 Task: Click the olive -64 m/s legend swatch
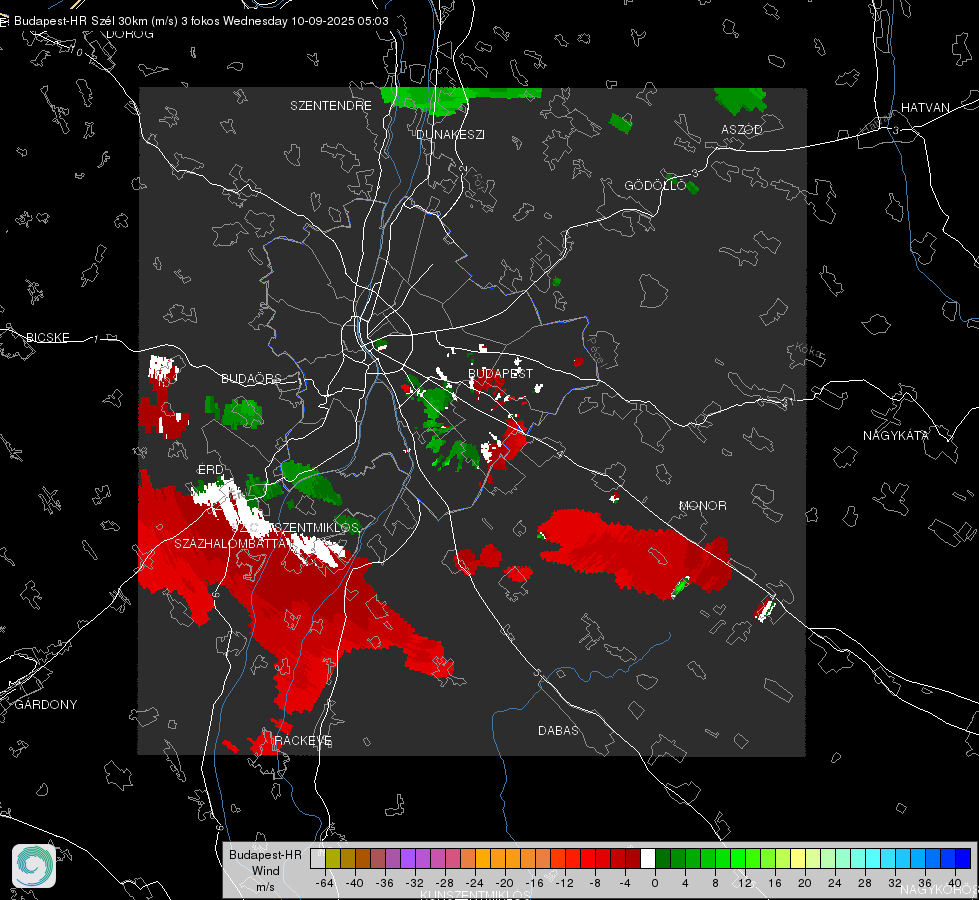(x=332, y=859)
